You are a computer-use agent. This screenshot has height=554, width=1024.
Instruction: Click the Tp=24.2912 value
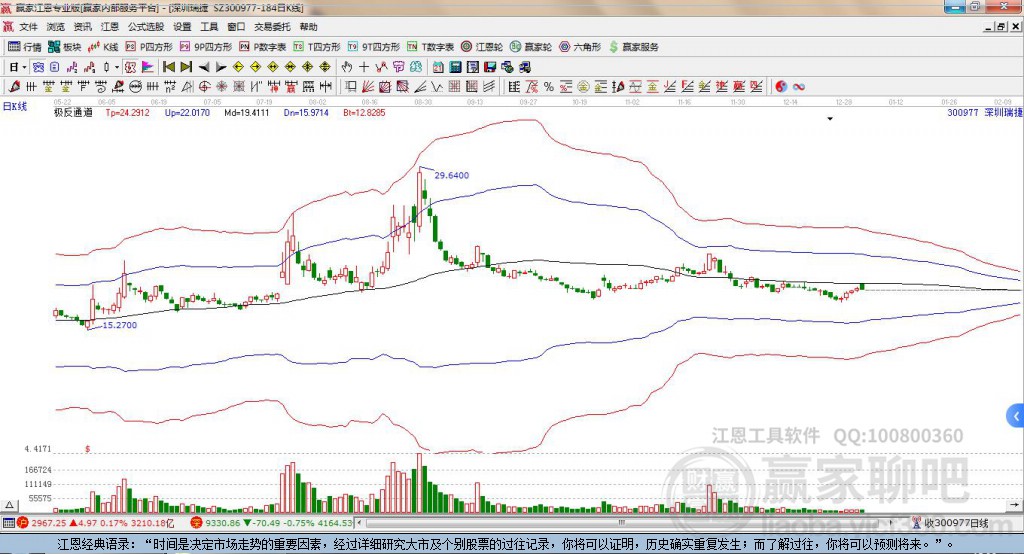pos(127,113)
